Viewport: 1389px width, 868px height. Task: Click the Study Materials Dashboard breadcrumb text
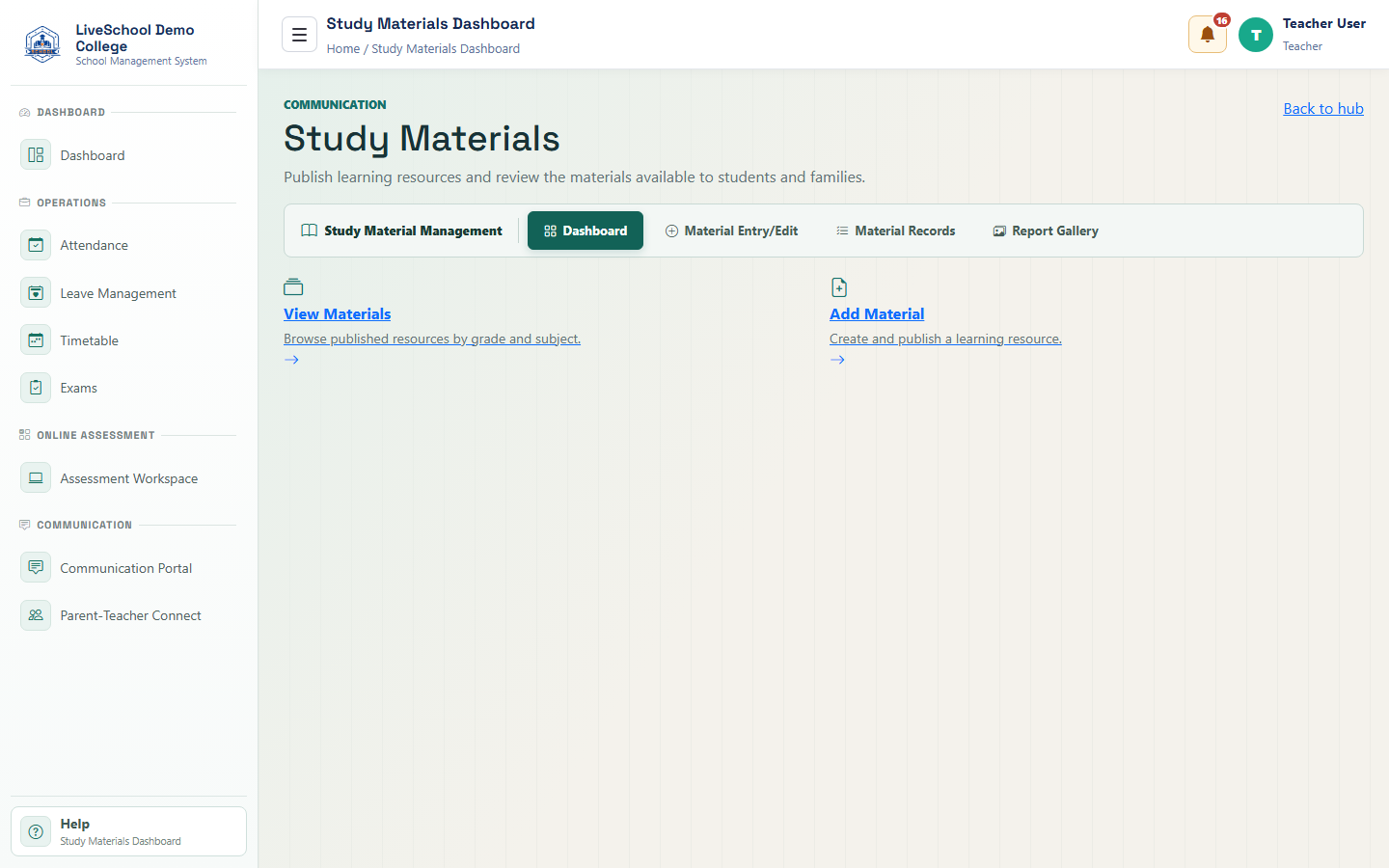point(446,48)
